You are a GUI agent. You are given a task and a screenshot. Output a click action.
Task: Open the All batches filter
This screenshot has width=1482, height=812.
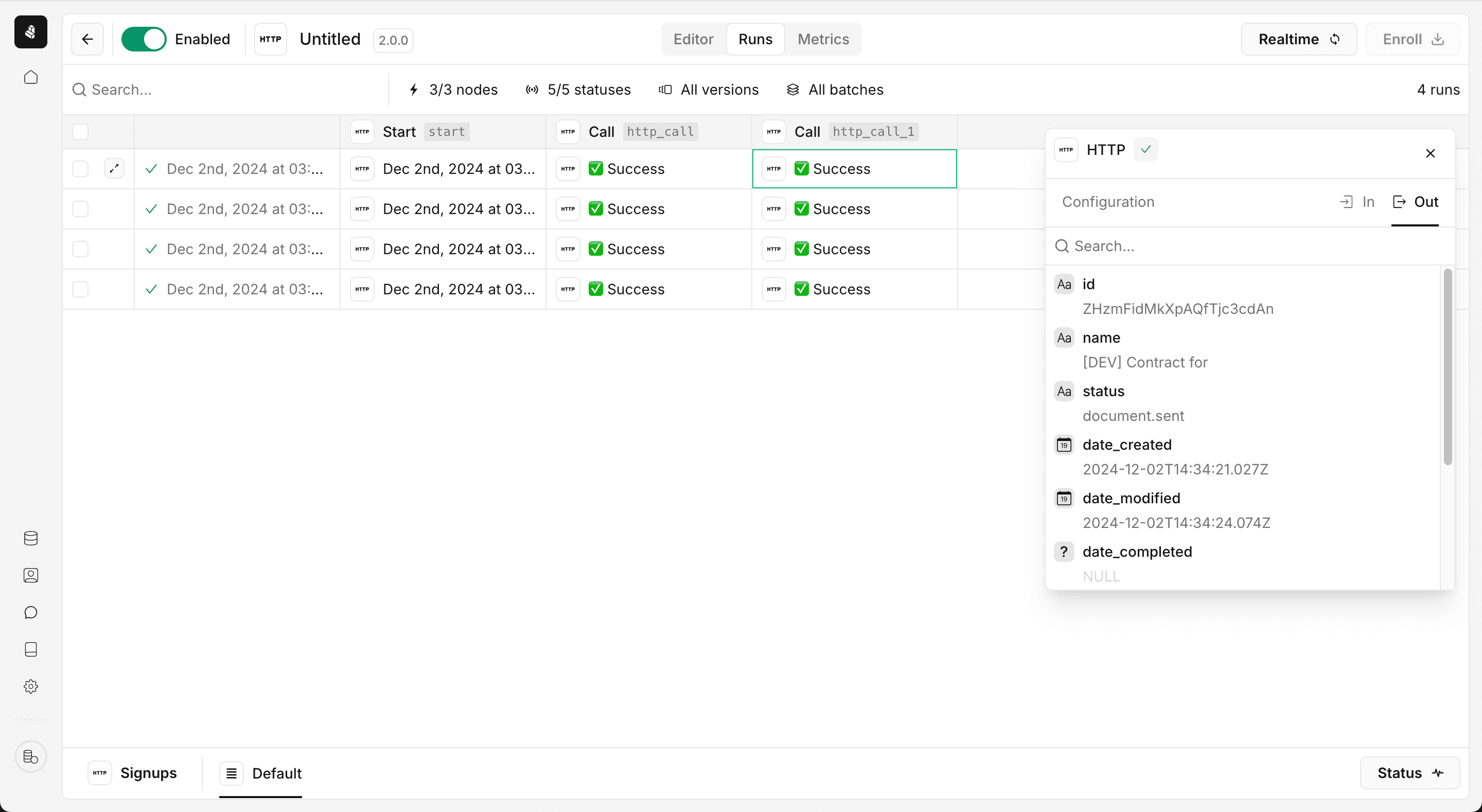[835, 90]
